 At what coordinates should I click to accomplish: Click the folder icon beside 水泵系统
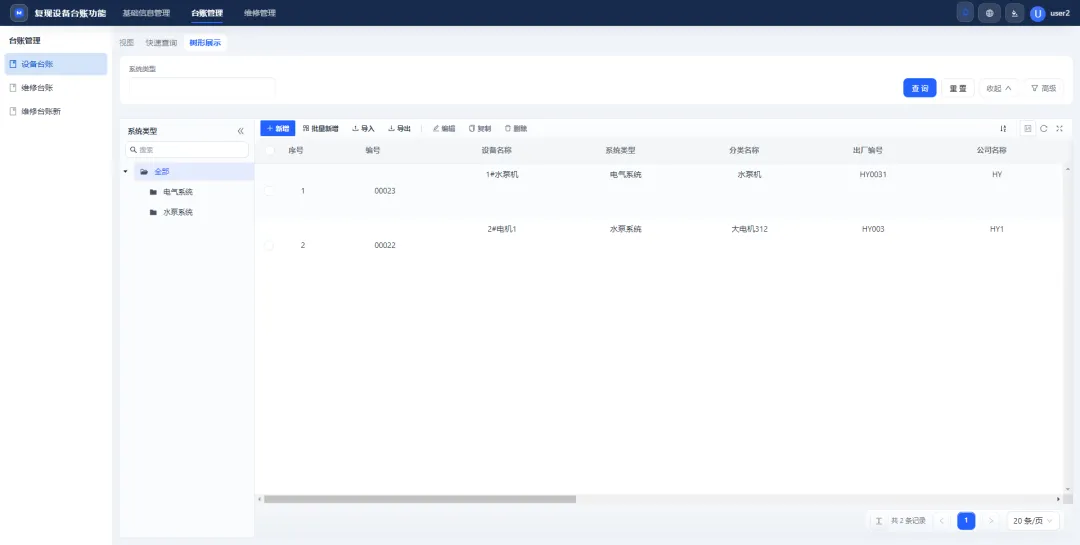[153, 212]
